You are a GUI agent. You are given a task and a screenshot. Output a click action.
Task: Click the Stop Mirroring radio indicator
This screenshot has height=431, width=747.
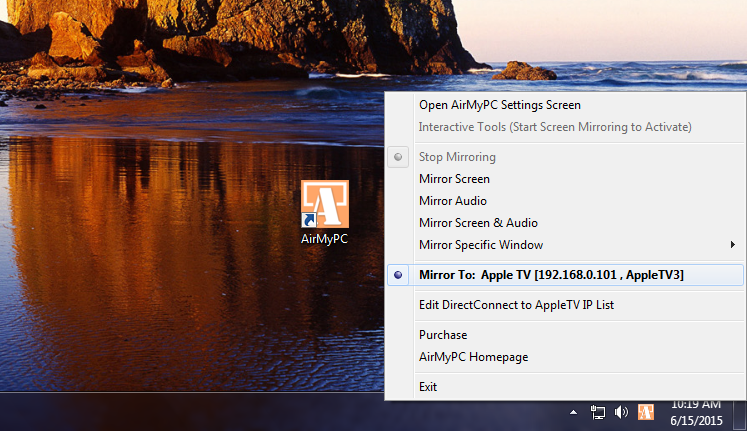coord(398,157)
